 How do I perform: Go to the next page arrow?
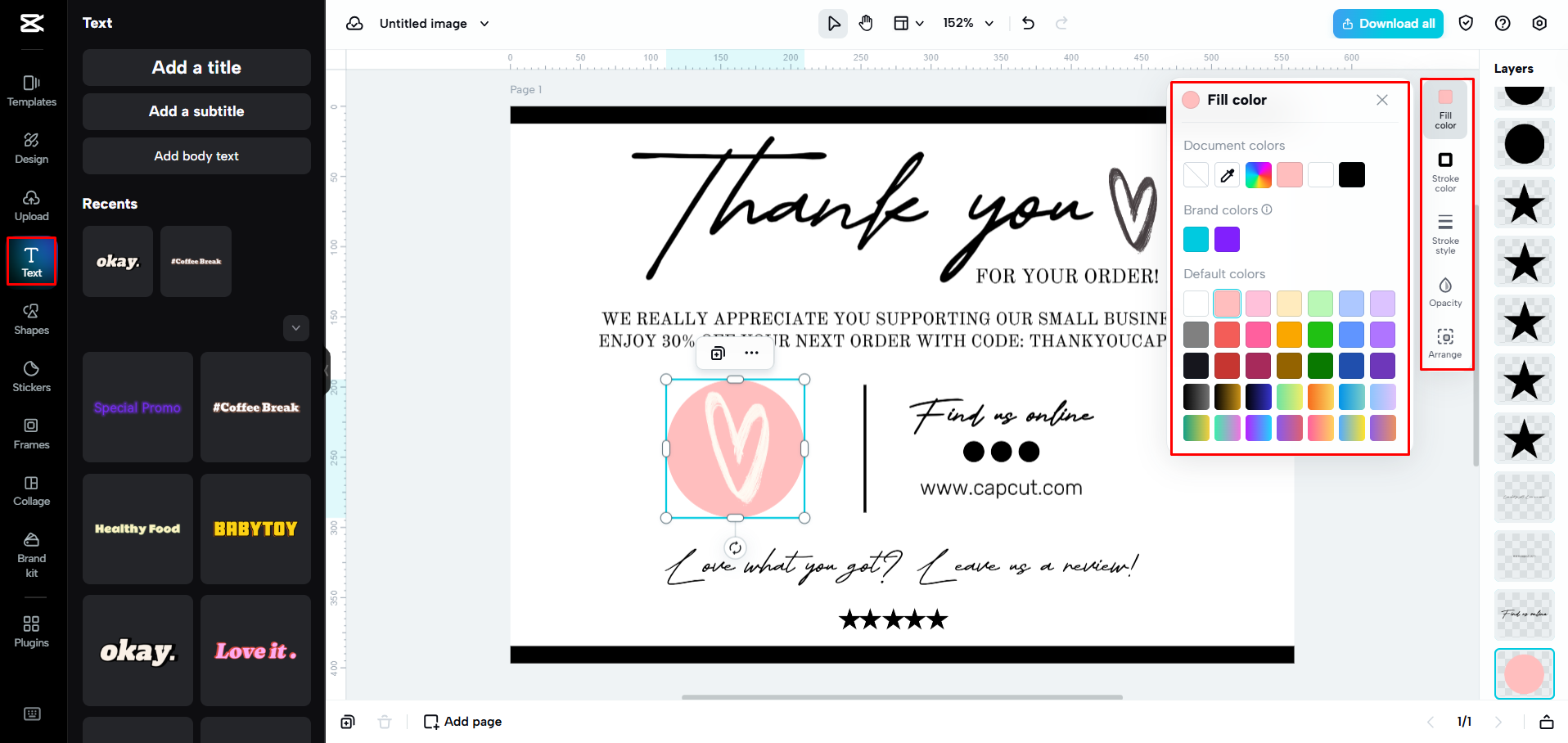tap(1498, 722)
